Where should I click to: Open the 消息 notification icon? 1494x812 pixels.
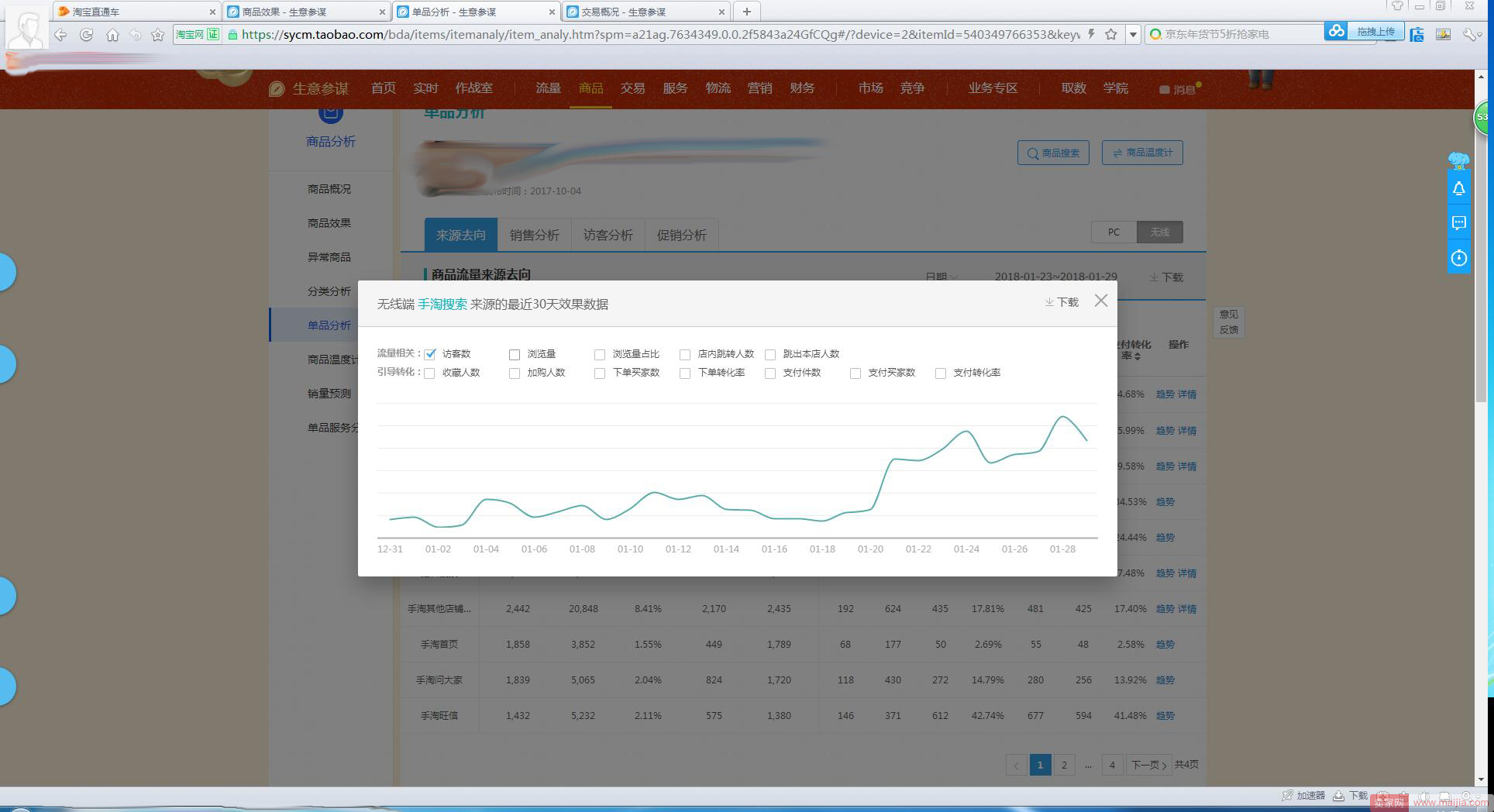click(x=1179, y=89)
